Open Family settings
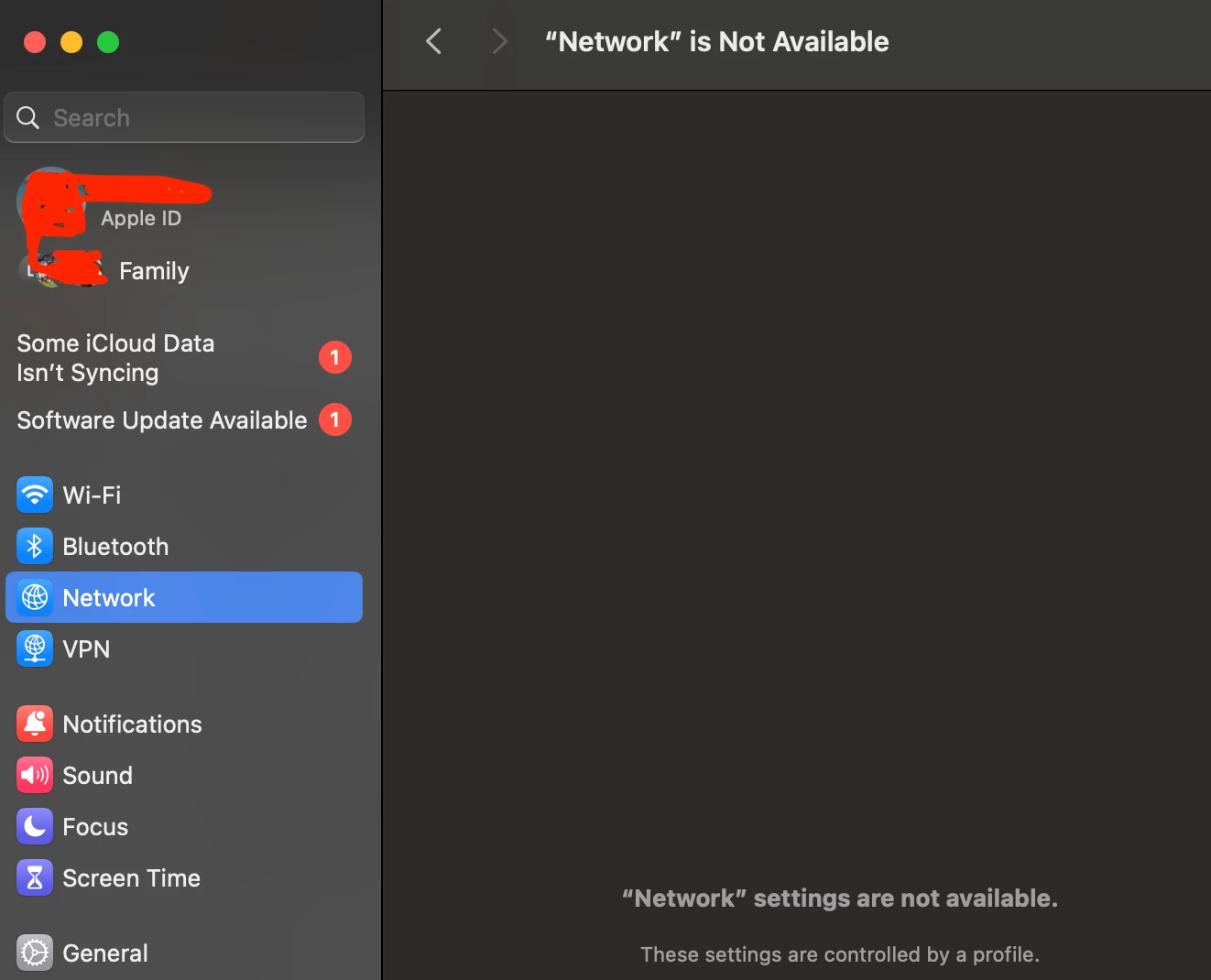The width and height of the screenshot is (1211, 980). [x=154, y=271]
